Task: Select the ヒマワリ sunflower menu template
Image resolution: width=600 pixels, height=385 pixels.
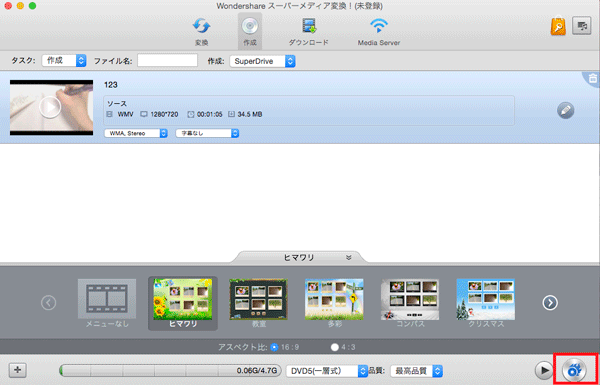Action: [x=183, y=303]
